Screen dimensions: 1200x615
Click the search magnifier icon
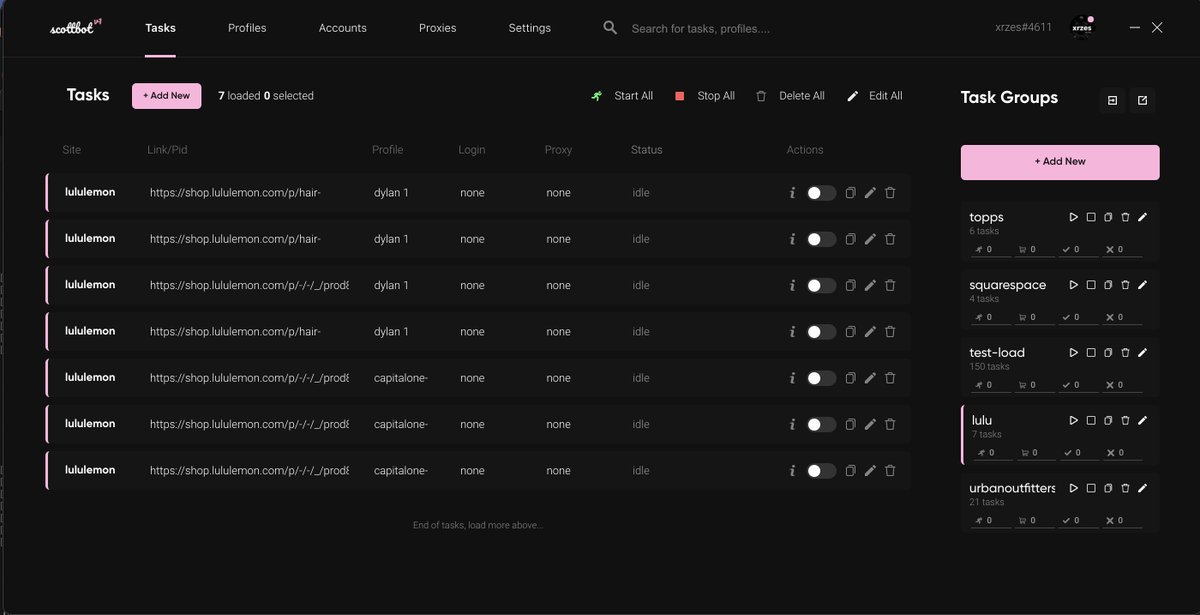(610, 28)
